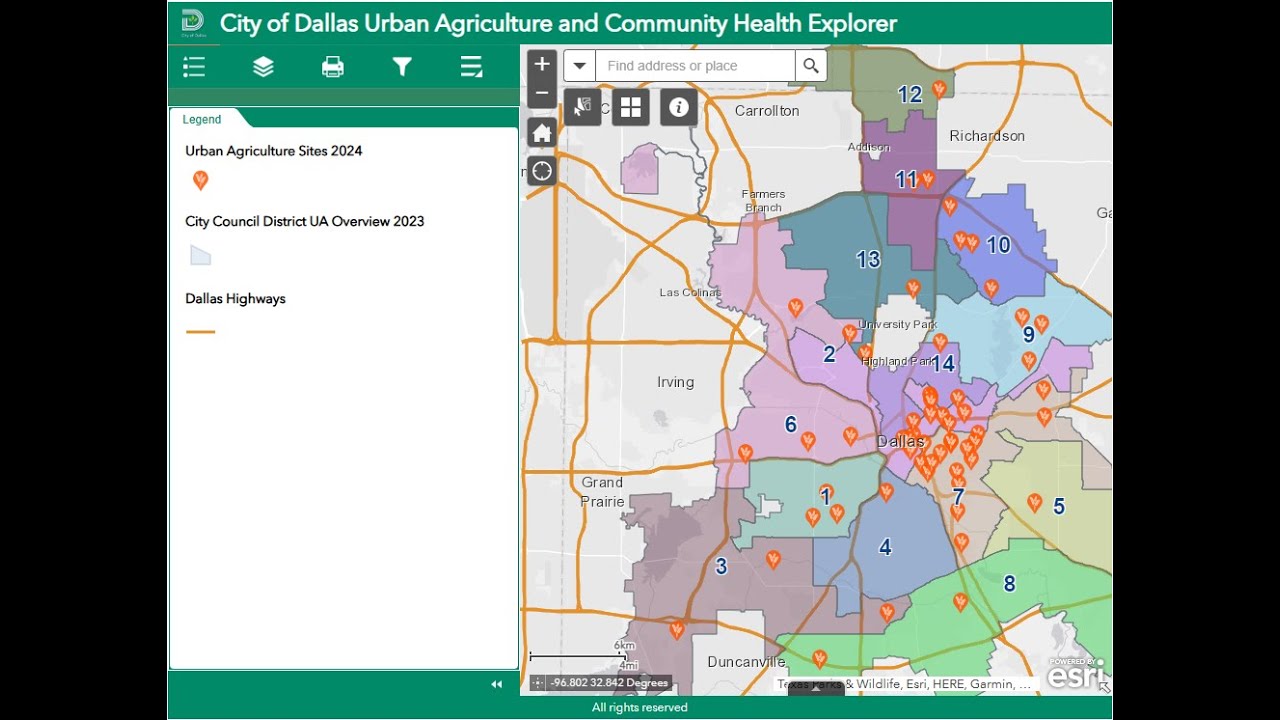Click the district 9 label on map
This screenshot has height=720, width=1280.
pyautogui.click(x=1028, y=335)
